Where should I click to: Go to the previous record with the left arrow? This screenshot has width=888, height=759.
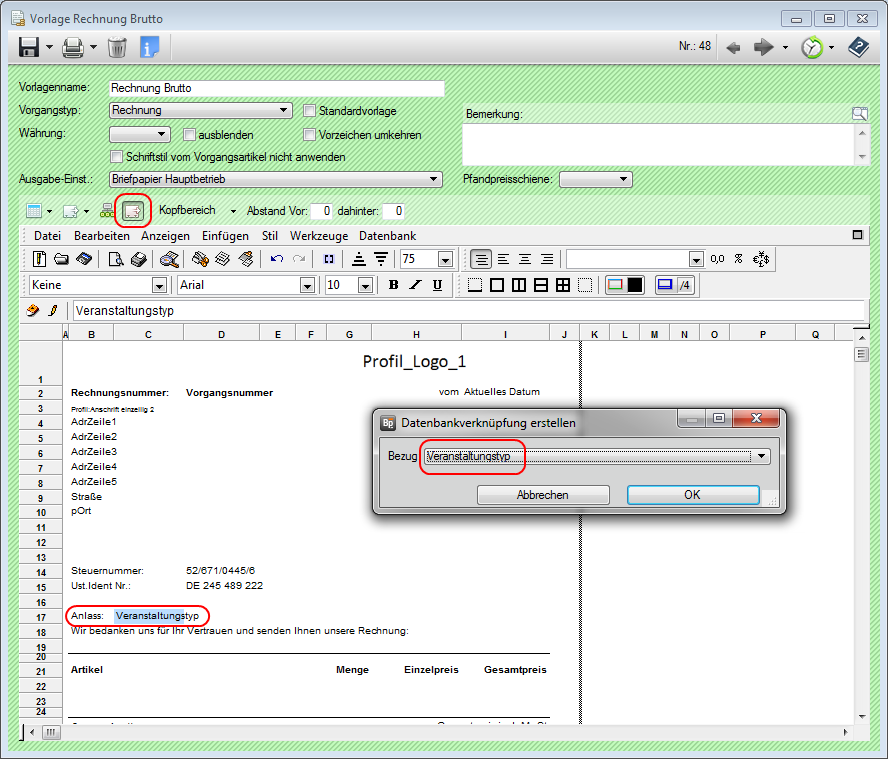point(733,47)
